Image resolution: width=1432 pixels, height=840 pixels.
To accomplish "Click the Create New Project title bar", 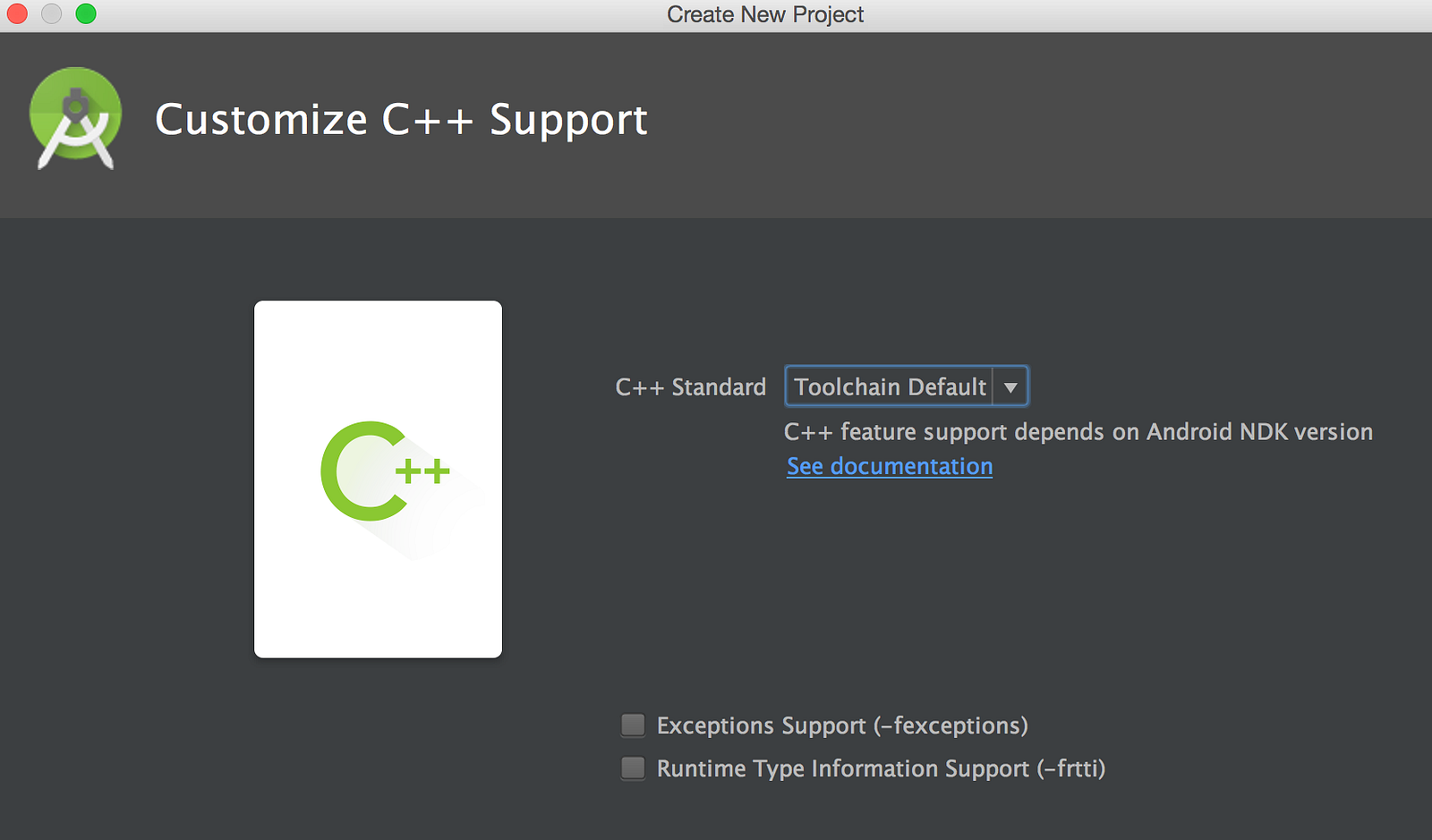I will pos(765,14).
